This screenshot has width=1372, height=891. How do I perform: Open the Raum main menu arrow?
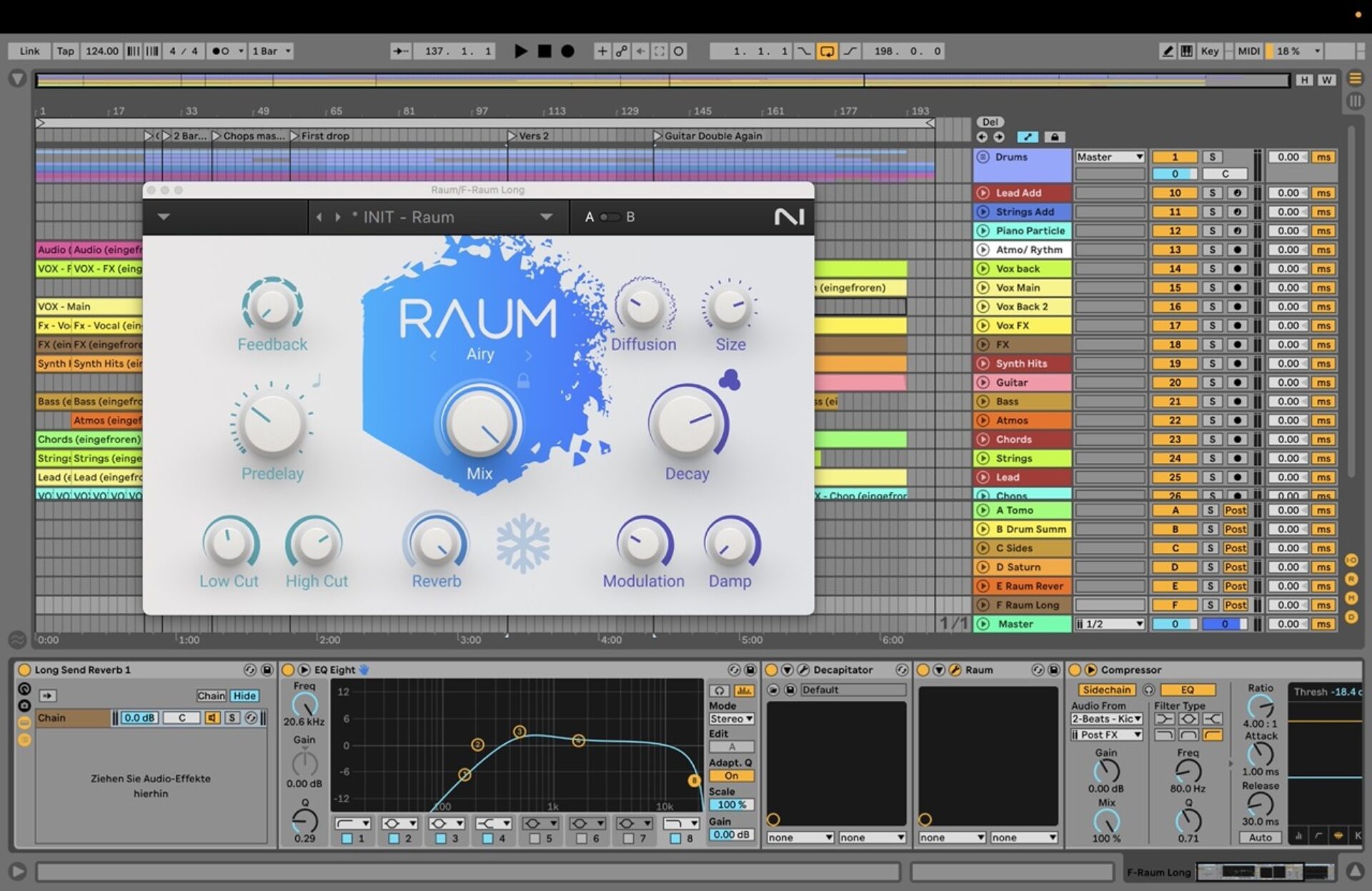(164, 216)
